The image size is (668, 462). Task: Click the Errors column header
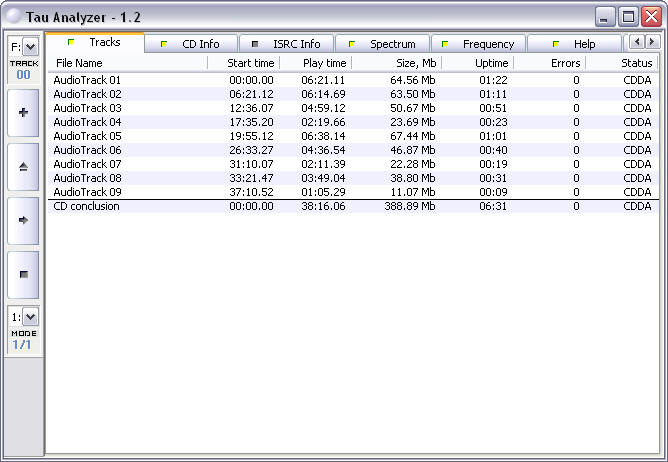click(550, 63)
